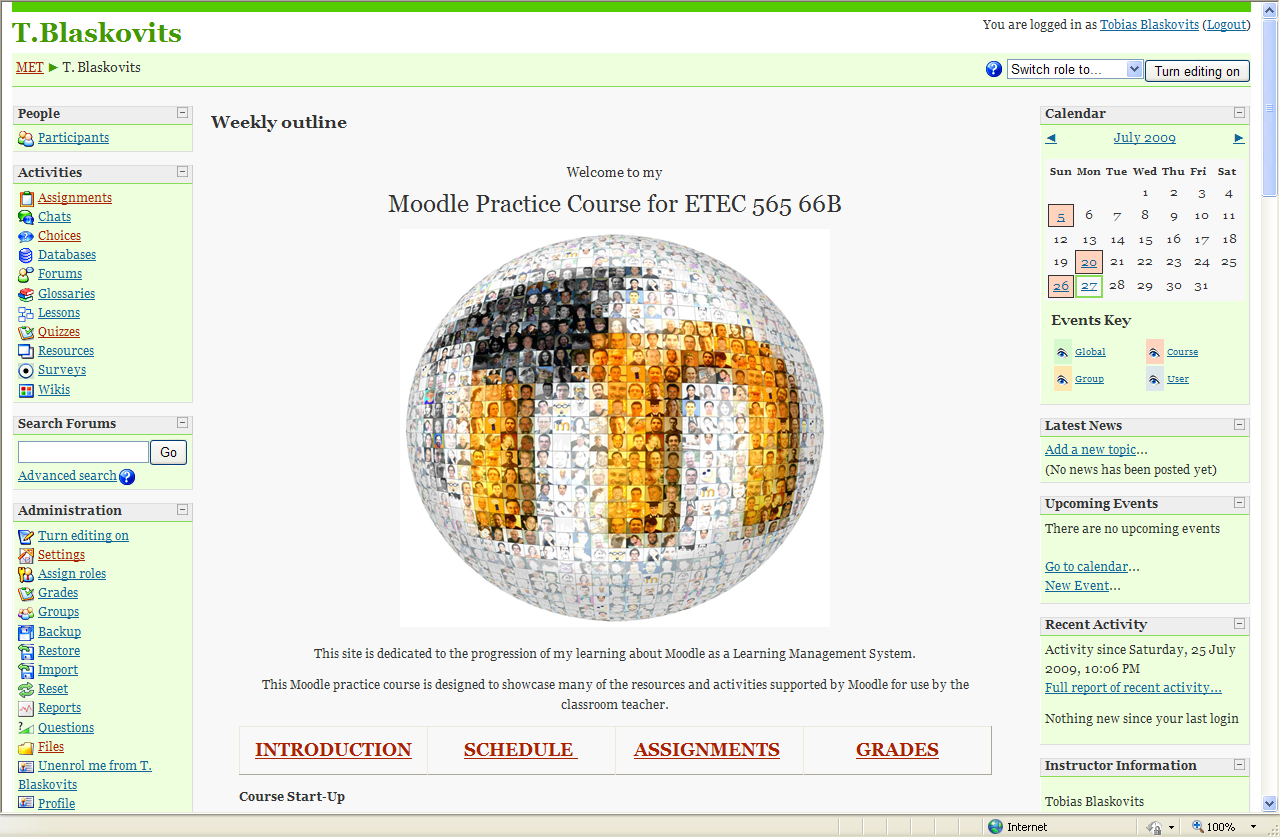Click the Logout link
Viewport: 1280px width, 837px height.
coord(1226,25)
